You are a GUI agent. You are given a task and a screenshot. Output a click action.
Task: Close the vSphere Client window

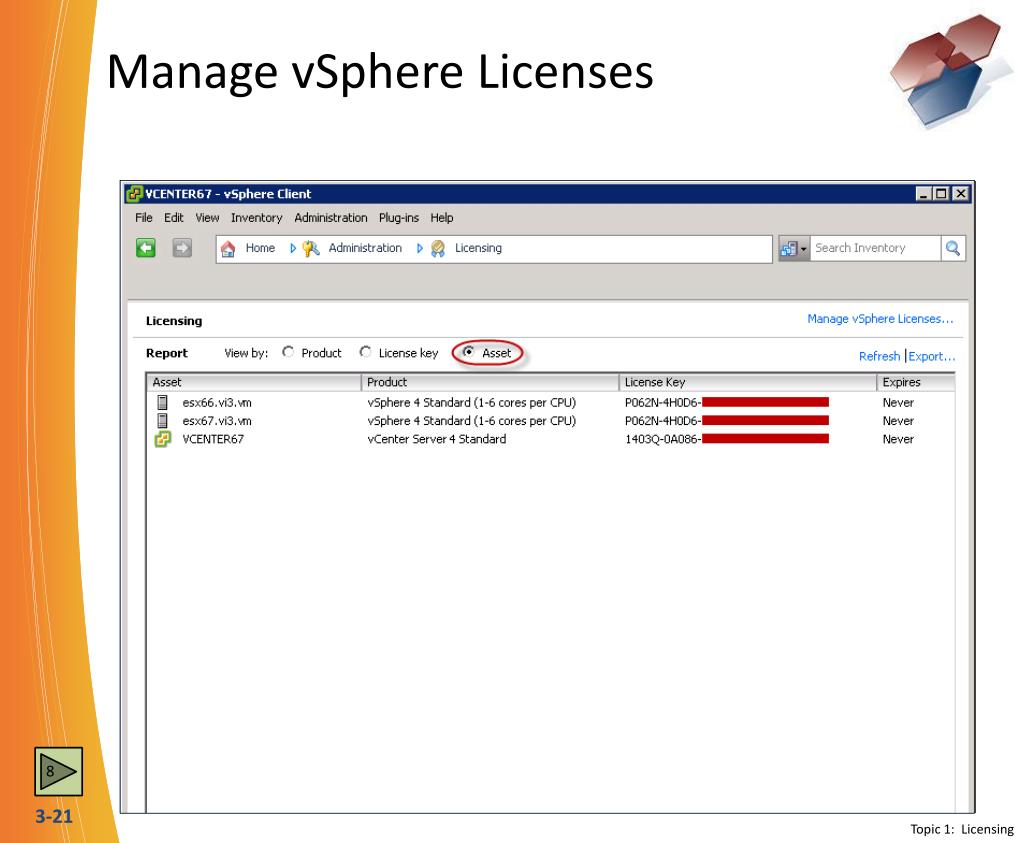point(961,194)
